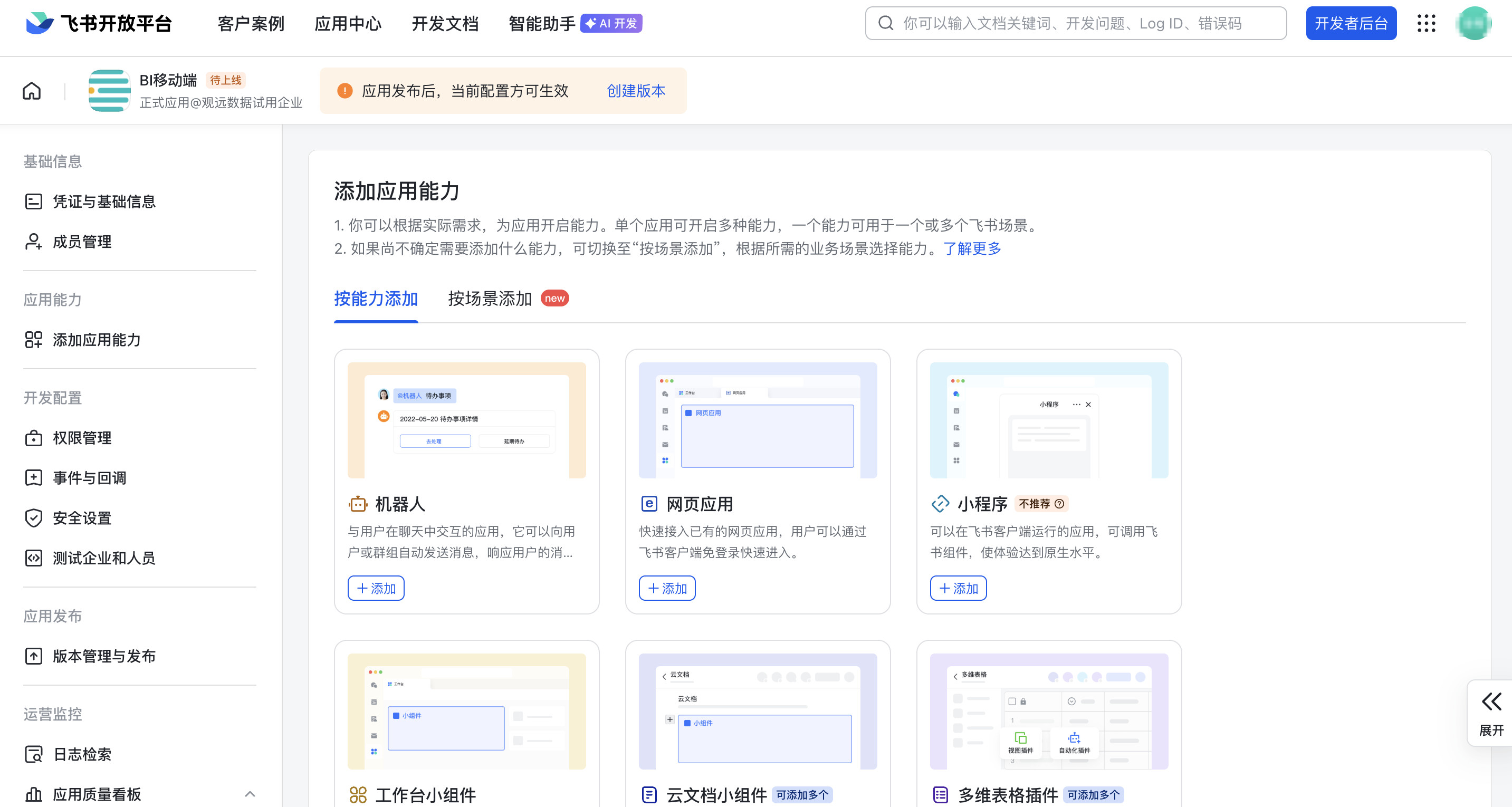
Task: Click the 小程序 preview thumbnail
Action: pos(1048,420)
